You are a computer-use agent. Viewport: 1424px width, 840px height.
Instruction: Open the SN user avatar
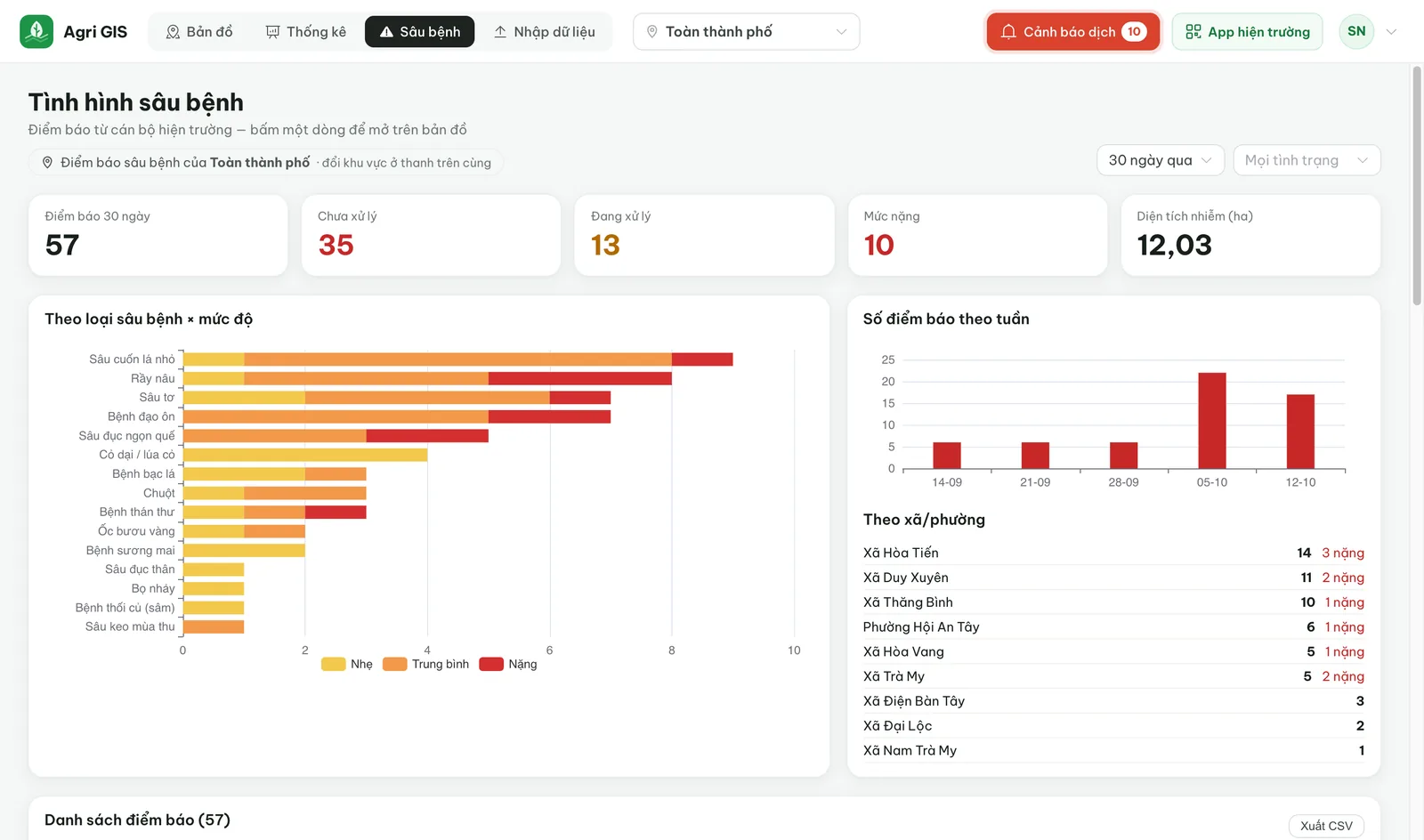(1356, 32)
